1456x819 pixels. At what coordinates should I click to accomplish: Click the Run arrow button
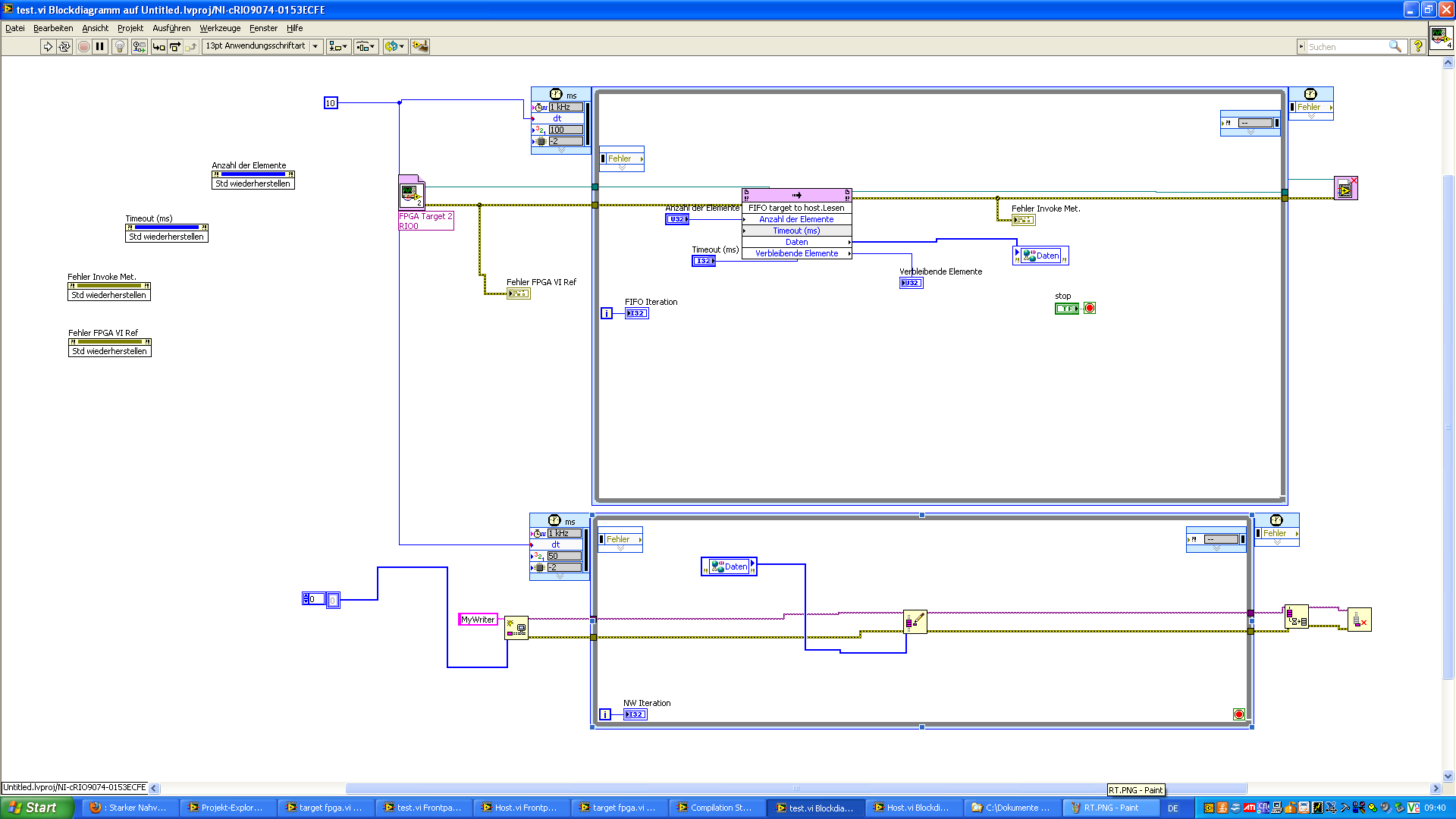pos(48,47)
